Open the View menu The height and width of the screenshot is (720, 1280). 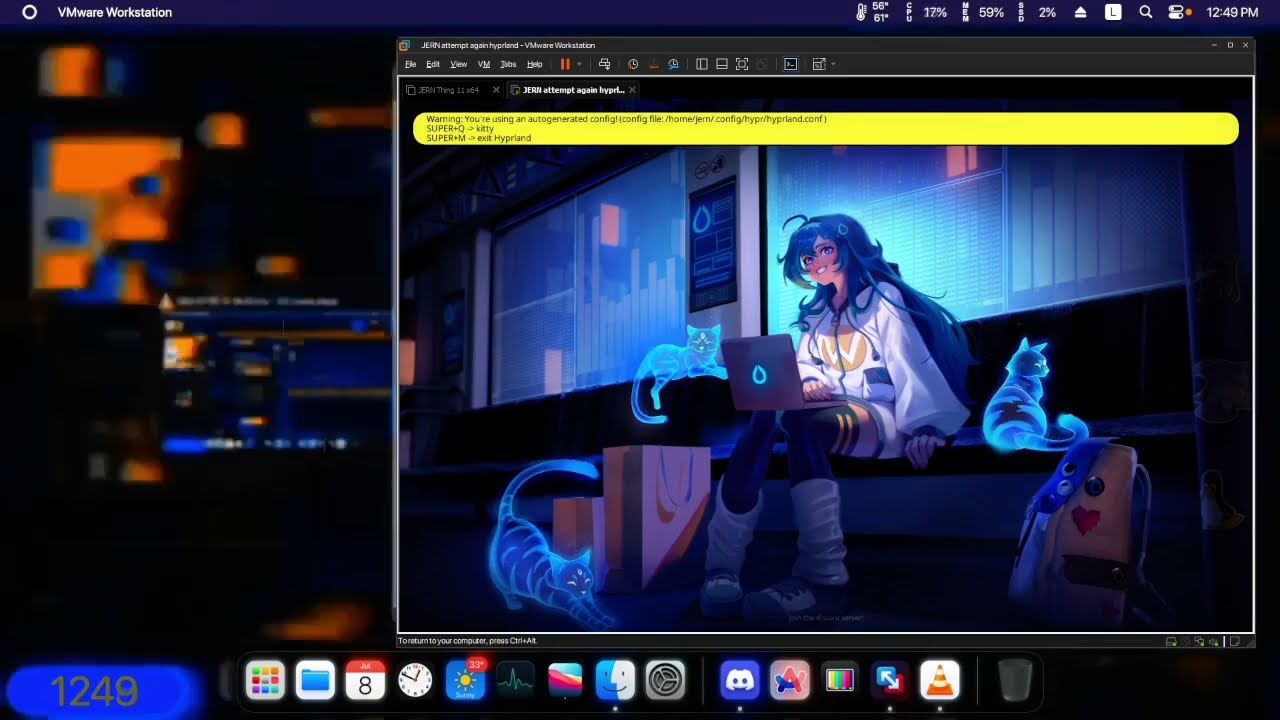pos(458,64)
